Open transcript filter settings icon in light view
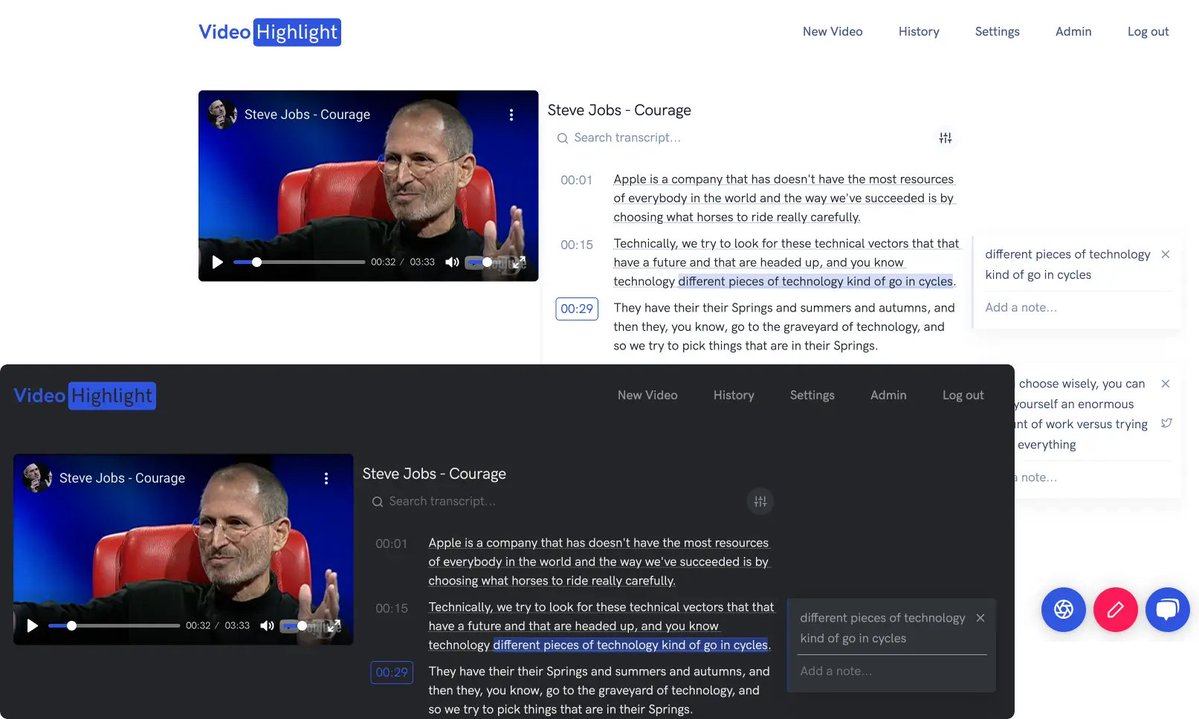Viewport: 1199px width, 719px height. pos(945,138)
